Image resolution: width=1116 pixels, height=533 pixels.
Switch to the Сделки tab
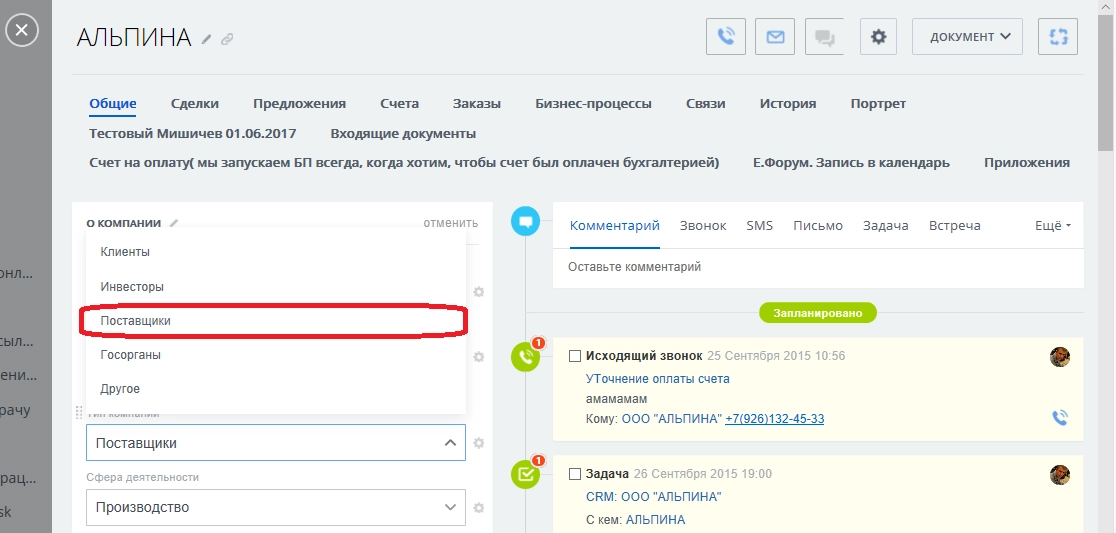(194, 103)
